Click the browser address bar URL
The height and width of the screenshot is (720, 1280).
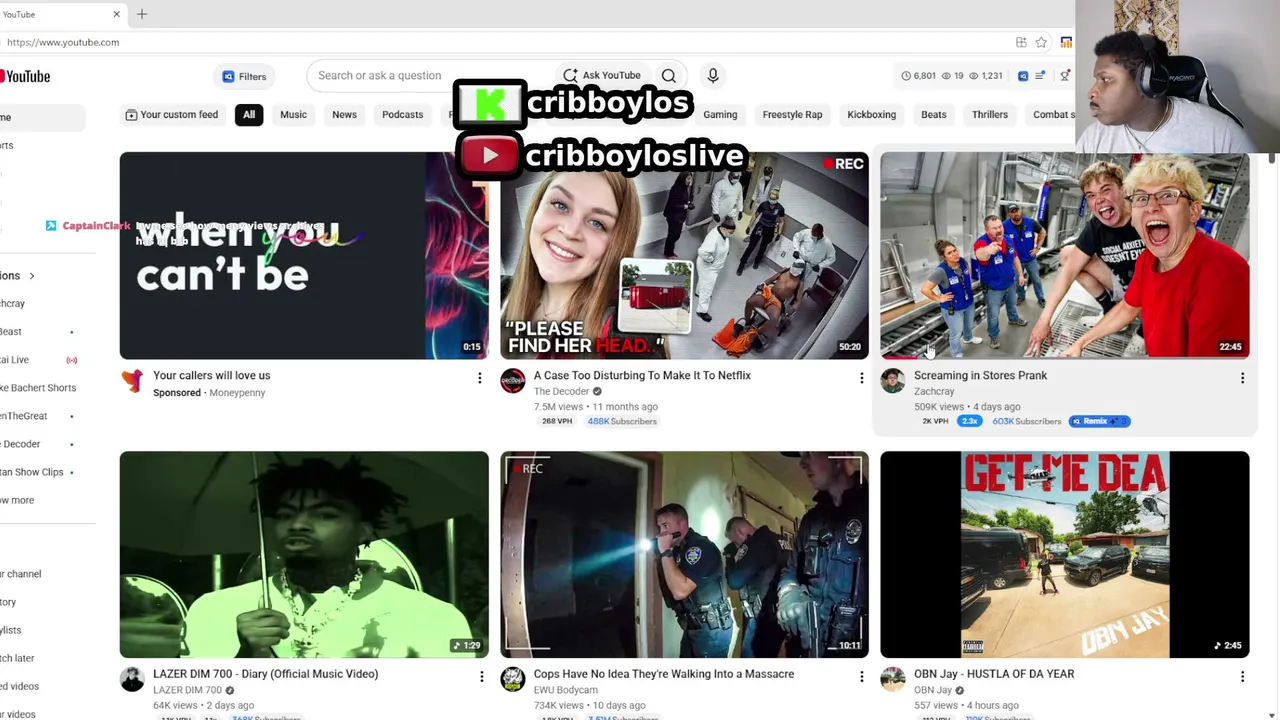[x=63, y=42]
